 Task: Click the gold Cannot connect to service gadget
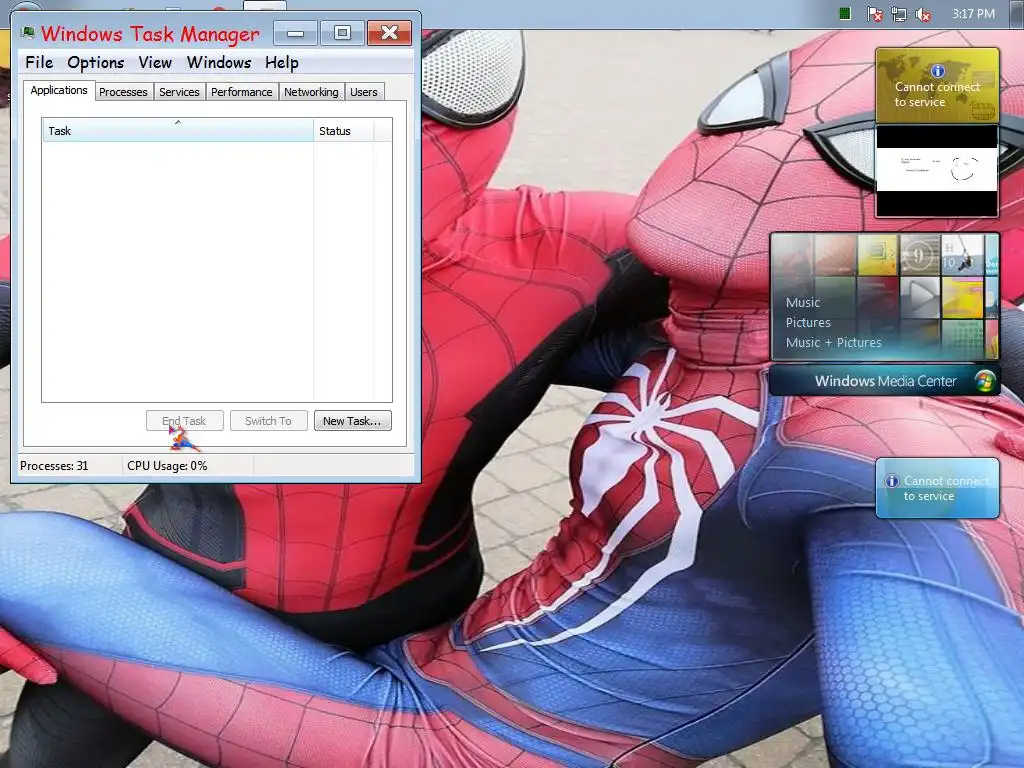[x=937, y=85]
